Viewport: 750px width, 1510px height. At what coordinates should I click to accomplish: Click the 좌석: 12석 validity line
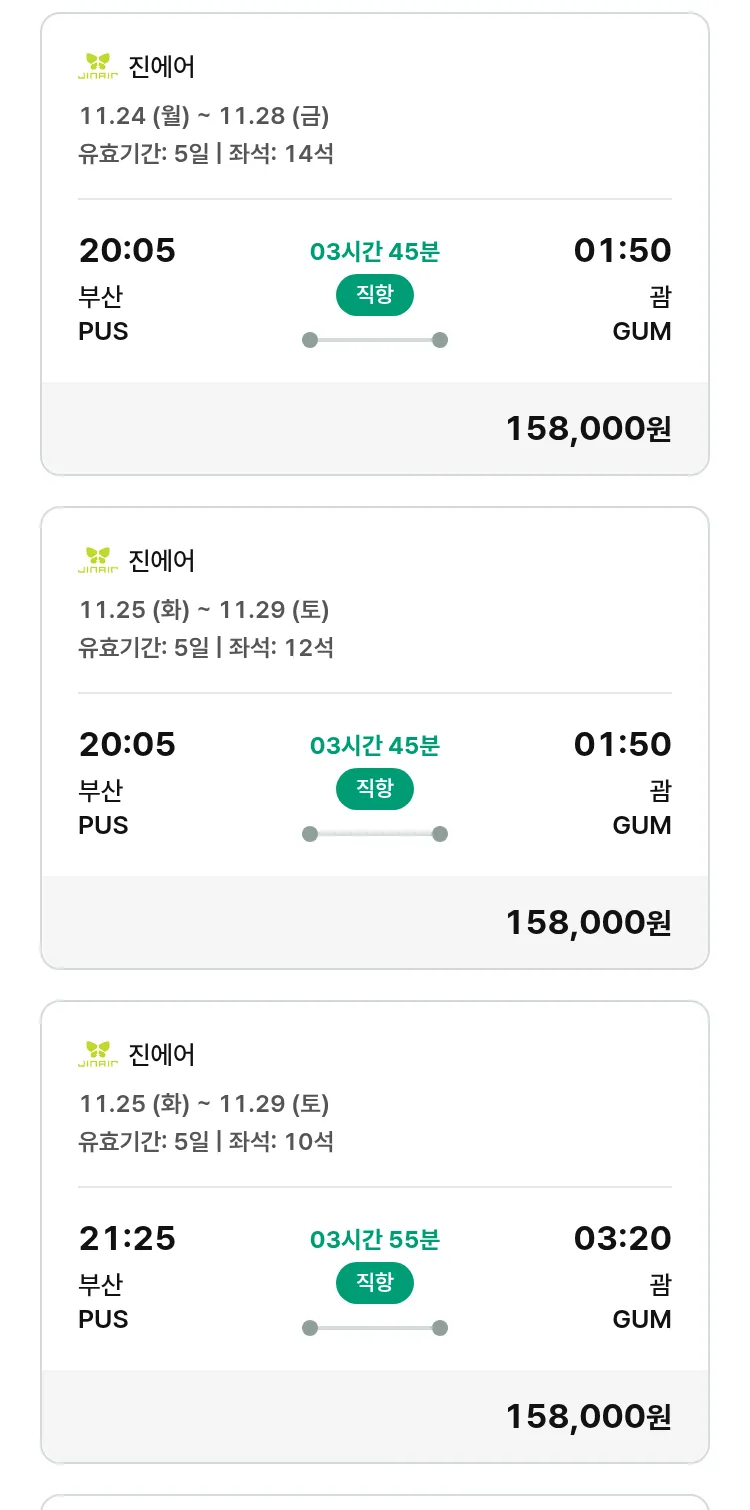tap(206, 647)
